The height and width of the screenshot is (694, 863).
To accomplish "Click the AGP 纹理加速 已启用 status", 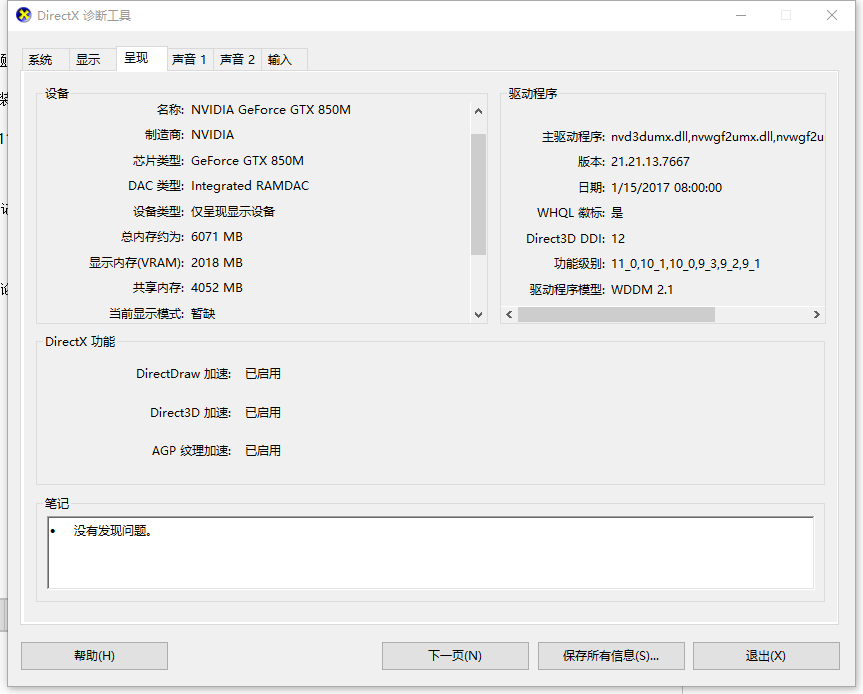I will 263,451.
